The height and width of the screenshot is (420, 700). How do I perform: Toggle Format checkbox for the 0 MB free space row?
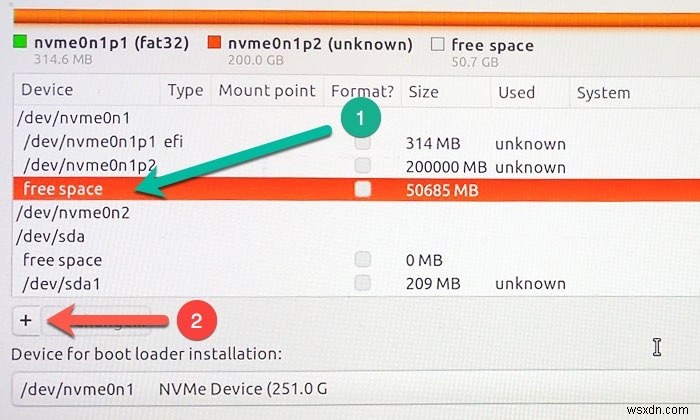click(362, 260)
